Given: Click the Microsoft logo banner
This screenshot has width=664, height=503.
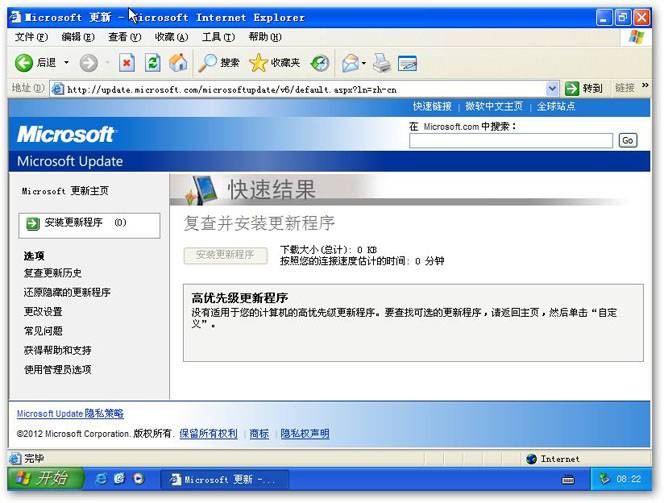Looking at the screenshot, I should coord(66,135).
